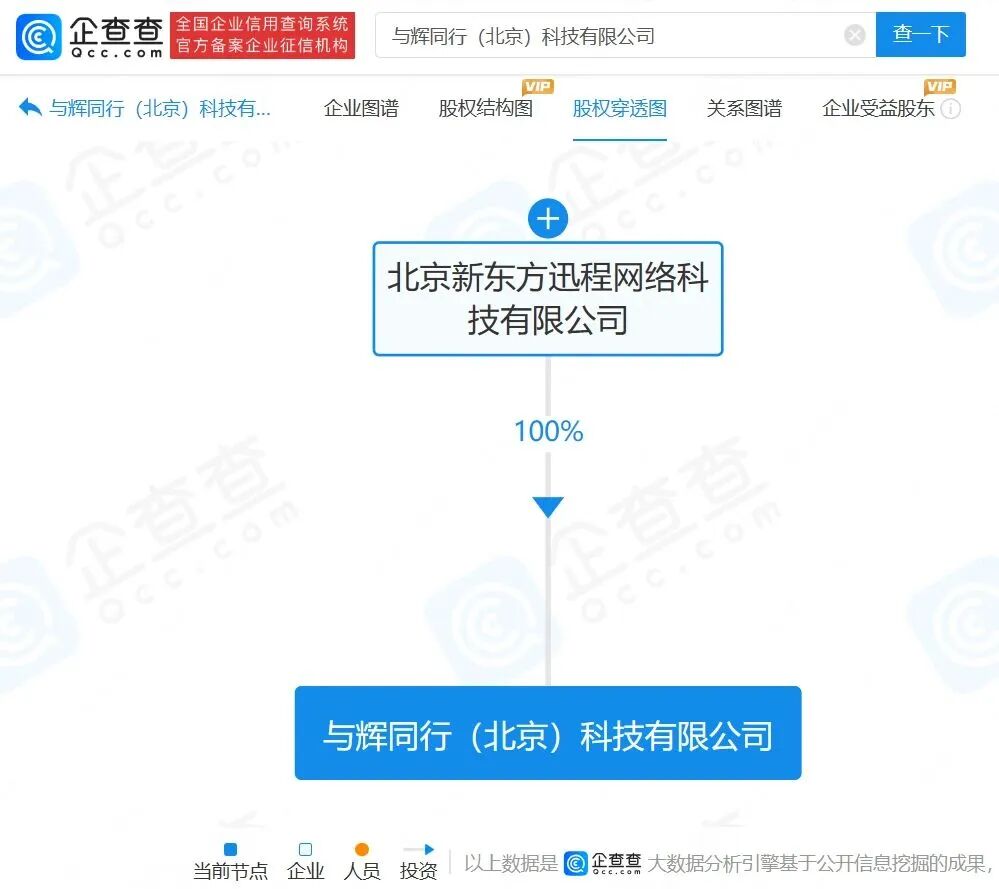
Task: Expand the plus node above 北京新东方迅程
Action: 547,218
